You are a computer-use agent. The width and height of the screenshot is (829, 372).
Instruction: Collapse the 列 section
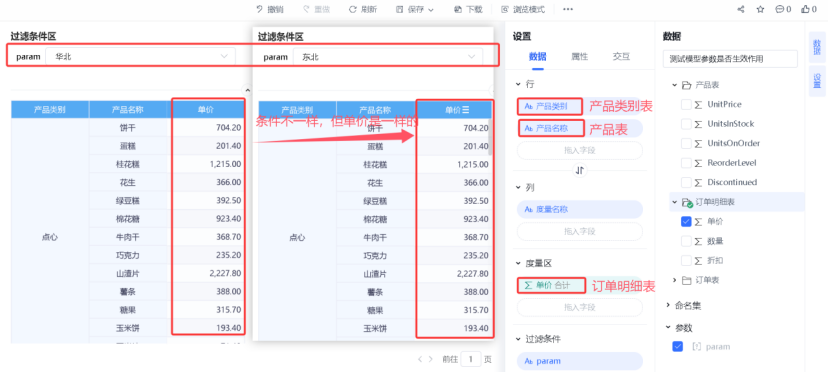coord(518,188)
